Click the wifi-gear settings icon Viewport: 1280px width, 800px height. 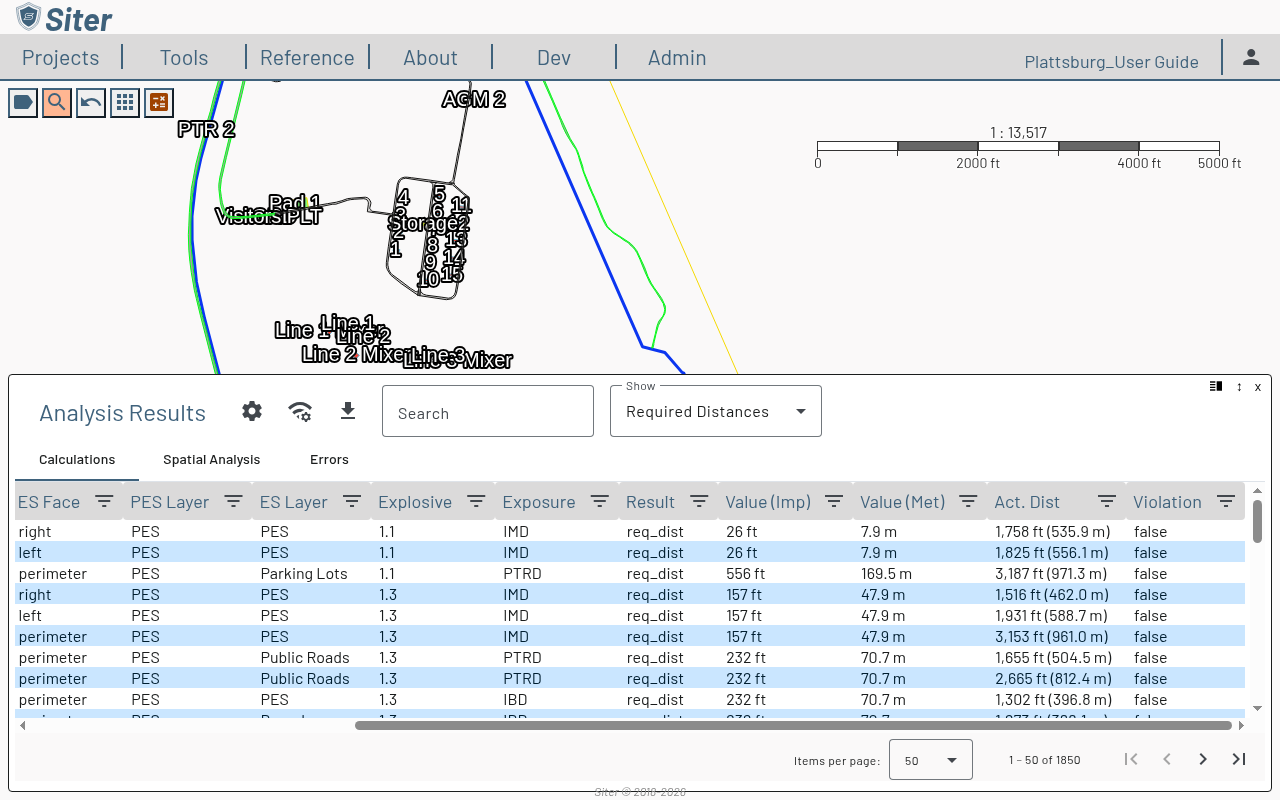click(300, 411)
